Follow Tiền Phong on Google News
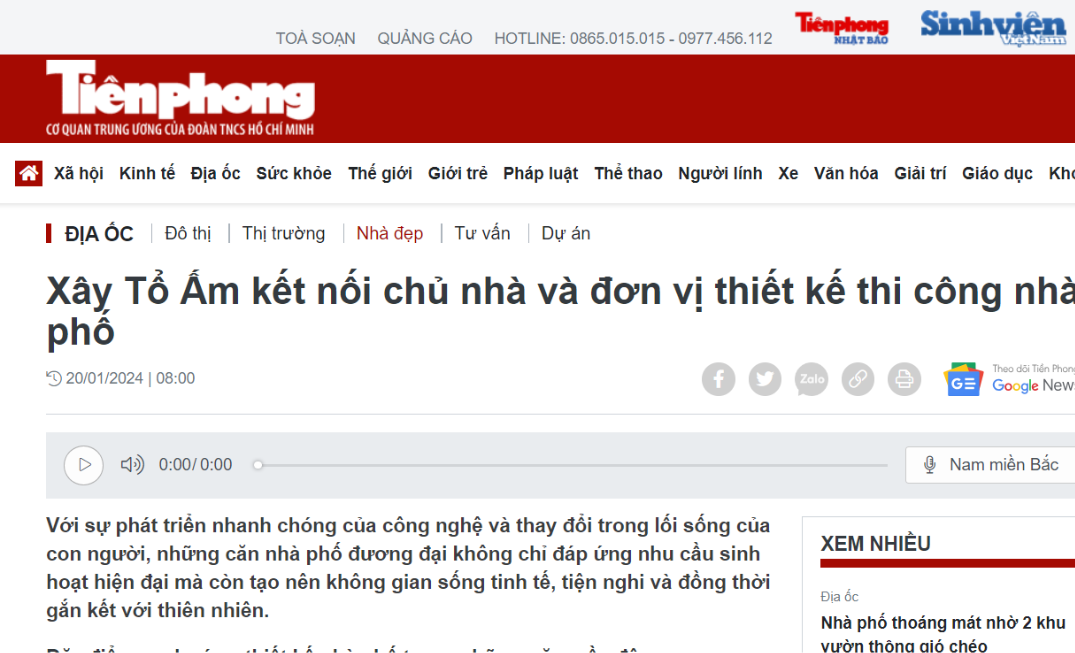The image size is (1075, 653). tap(1009, 379)
